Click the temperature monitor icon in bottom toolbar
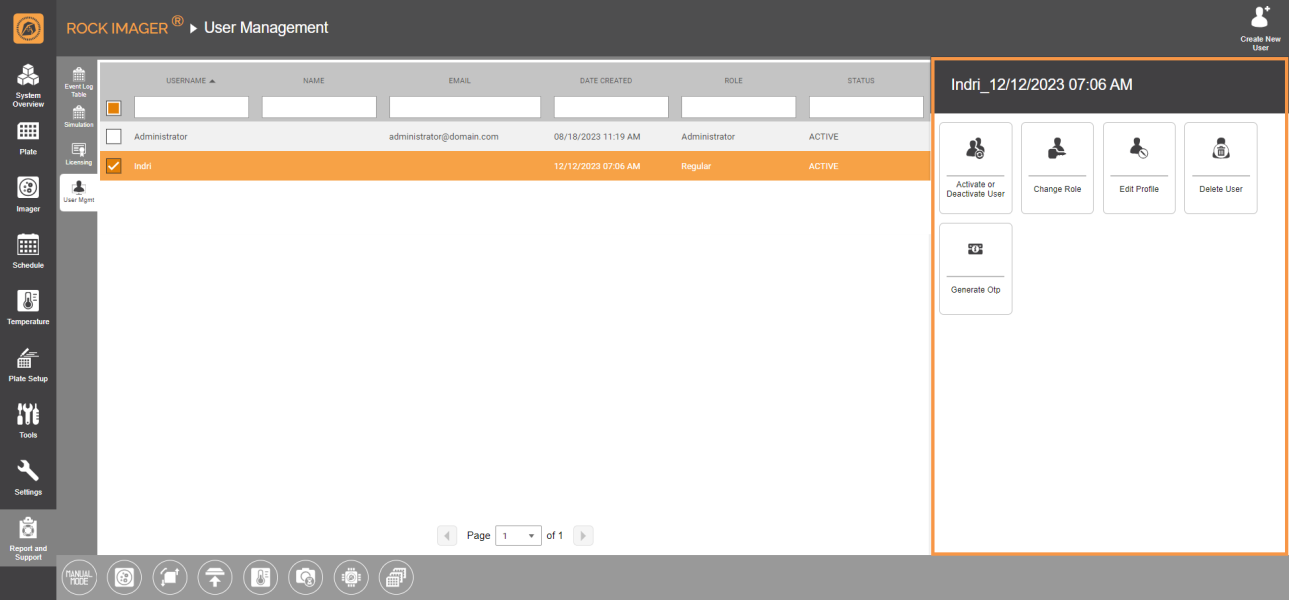The image size is (1289, 600). click(260, 577)
